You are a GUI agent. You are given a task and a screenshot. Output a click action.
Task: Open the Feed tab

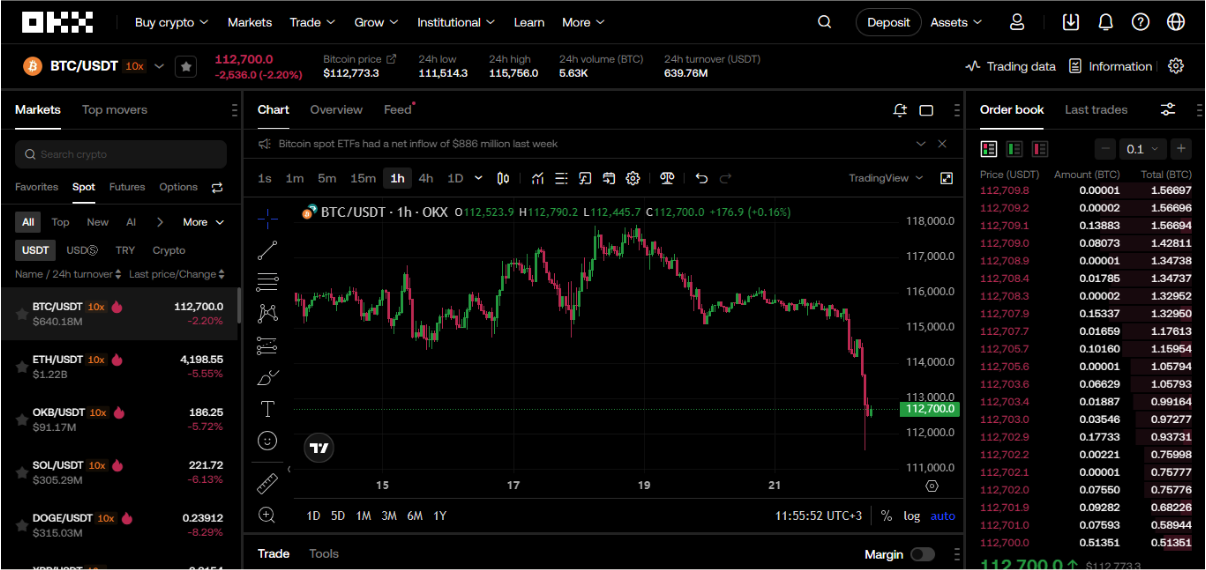(x=398, y=110)
